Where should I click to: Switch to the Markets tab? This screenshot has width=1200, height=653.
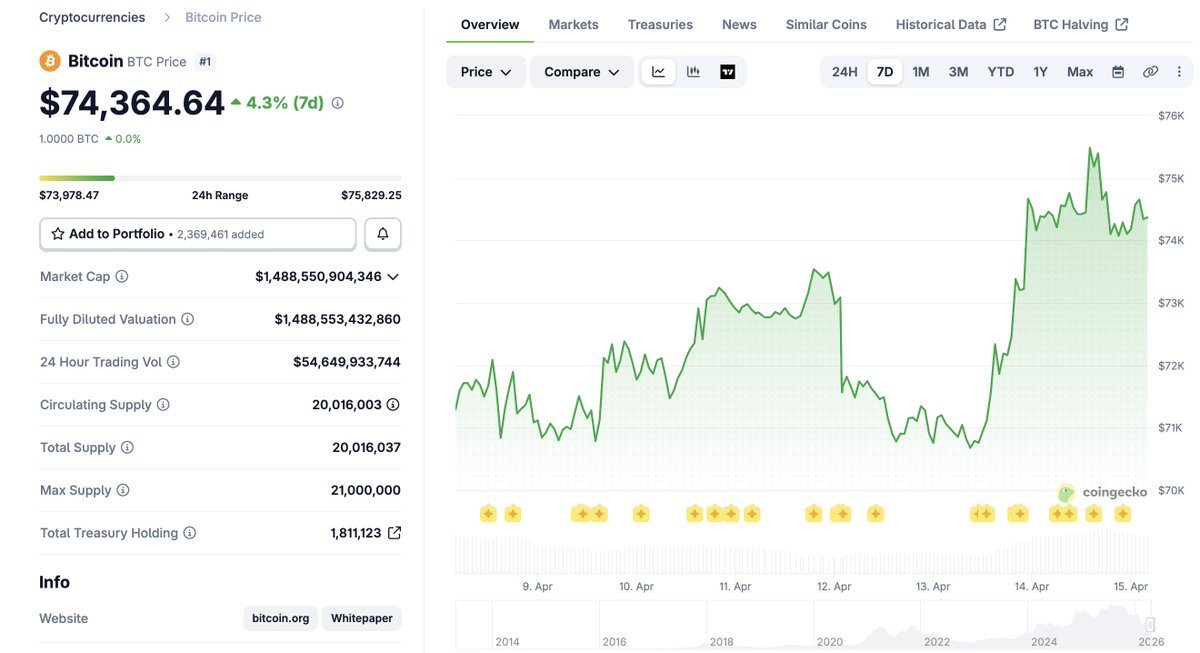573,24
